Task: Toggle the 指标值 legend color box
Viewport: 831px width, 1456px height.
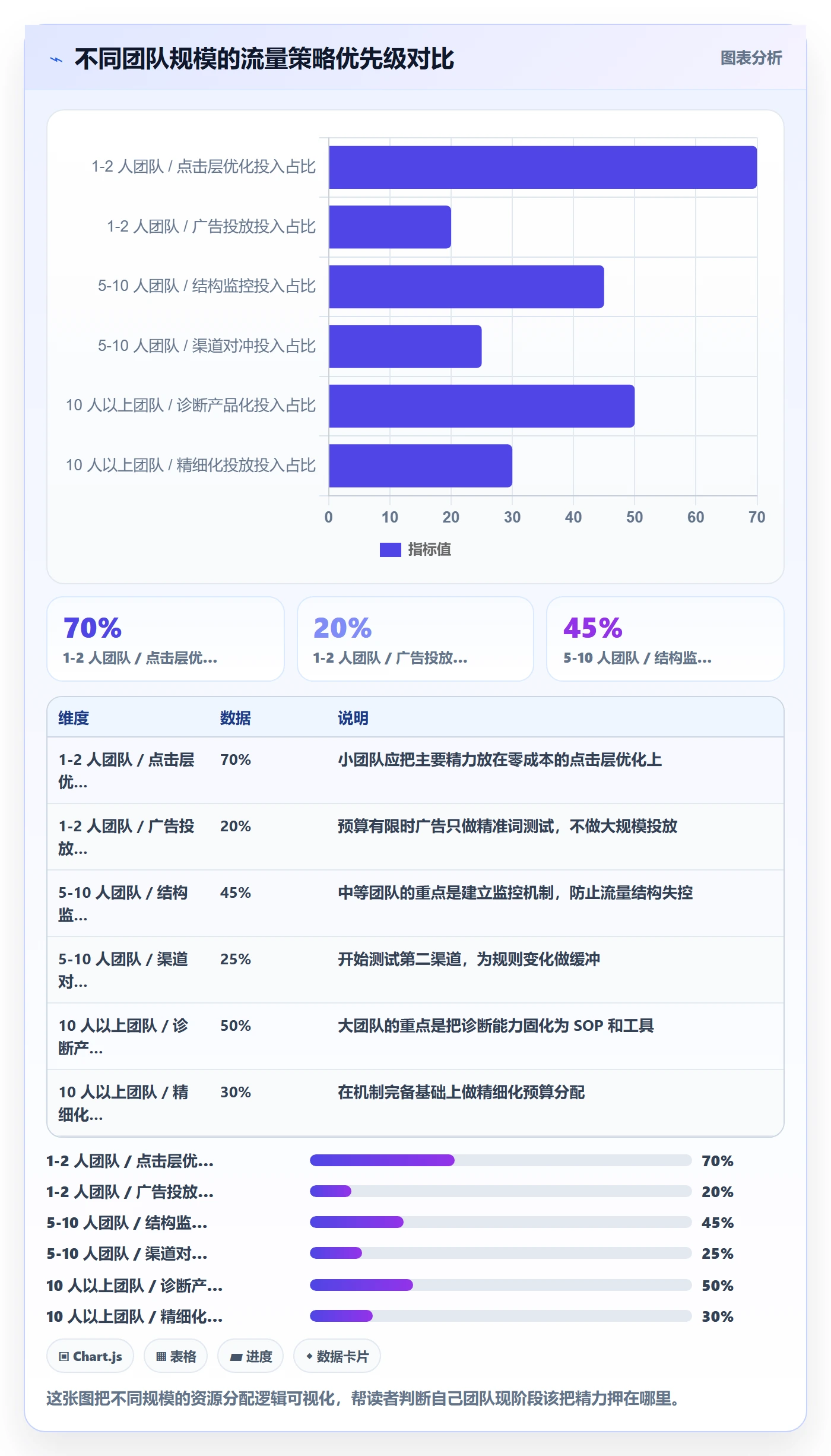Action: click(390, 550)
